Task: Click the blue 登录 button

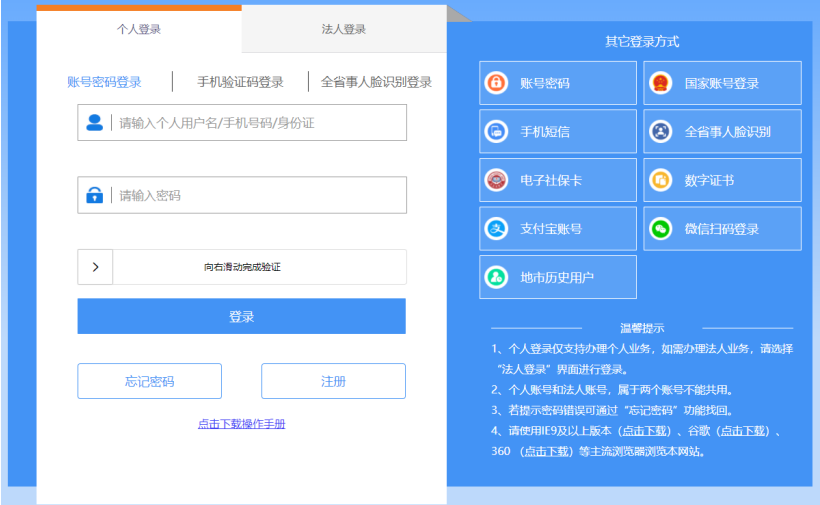Action: point(241,316)
